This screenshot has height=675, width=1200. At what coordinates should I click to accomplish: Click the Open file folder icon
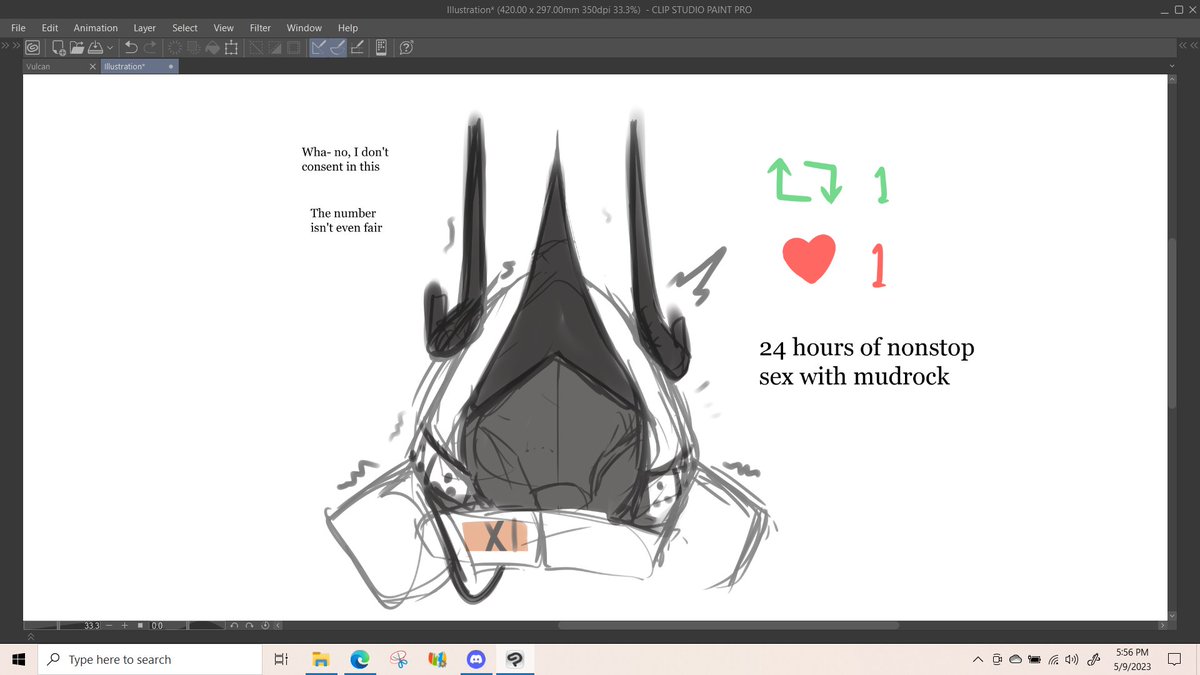[x=77, y=47]
